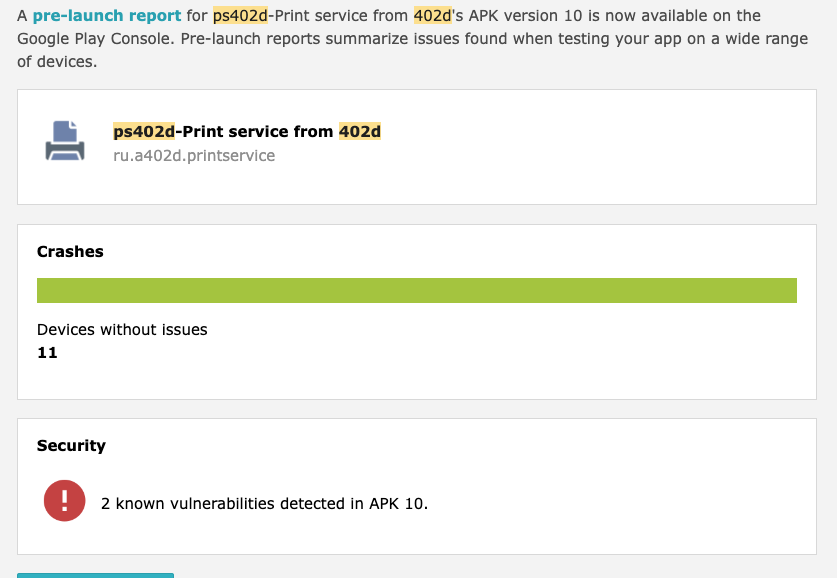
Task: Click the green Crashes results bar
Action: (416, 290)
